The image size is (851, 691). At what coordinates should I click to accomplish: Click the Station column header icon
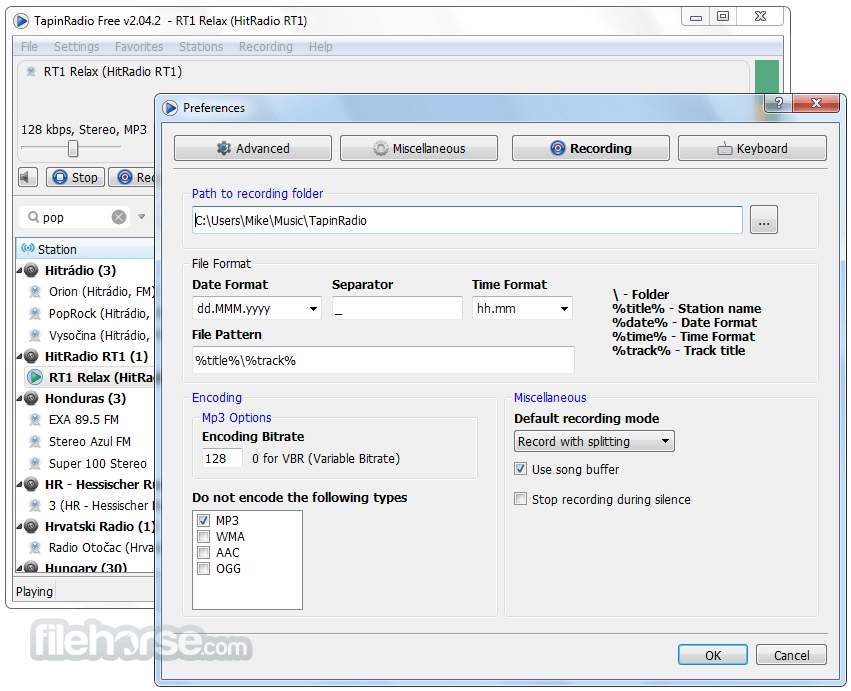click(x=28, y=249)
